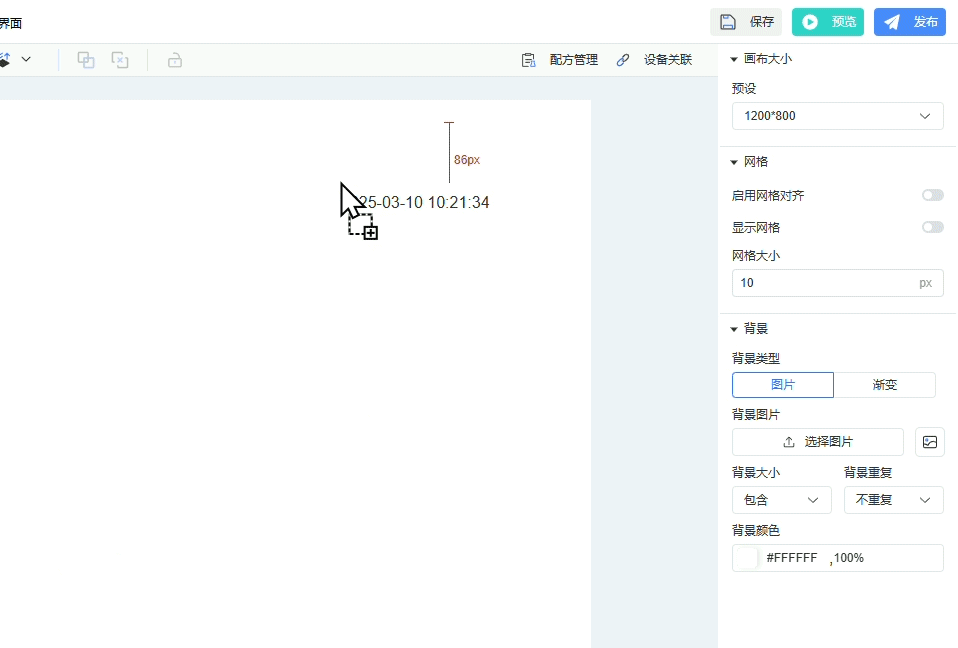Image resolution: width=958 pixels, height=648 pixels.
Task: Collapse the 画布大小 section
Action: pos(735,59)
